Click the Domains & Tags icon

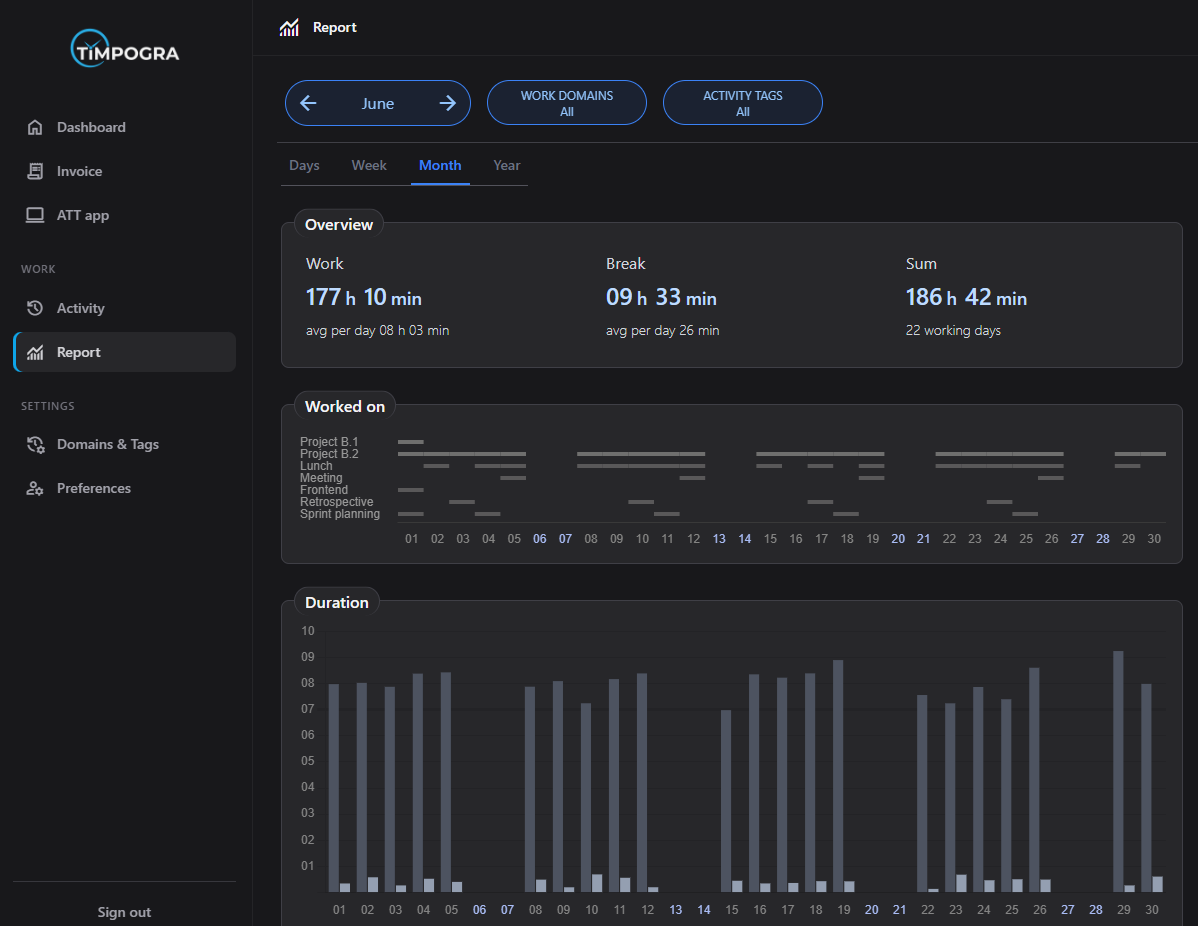coord(35,444)
